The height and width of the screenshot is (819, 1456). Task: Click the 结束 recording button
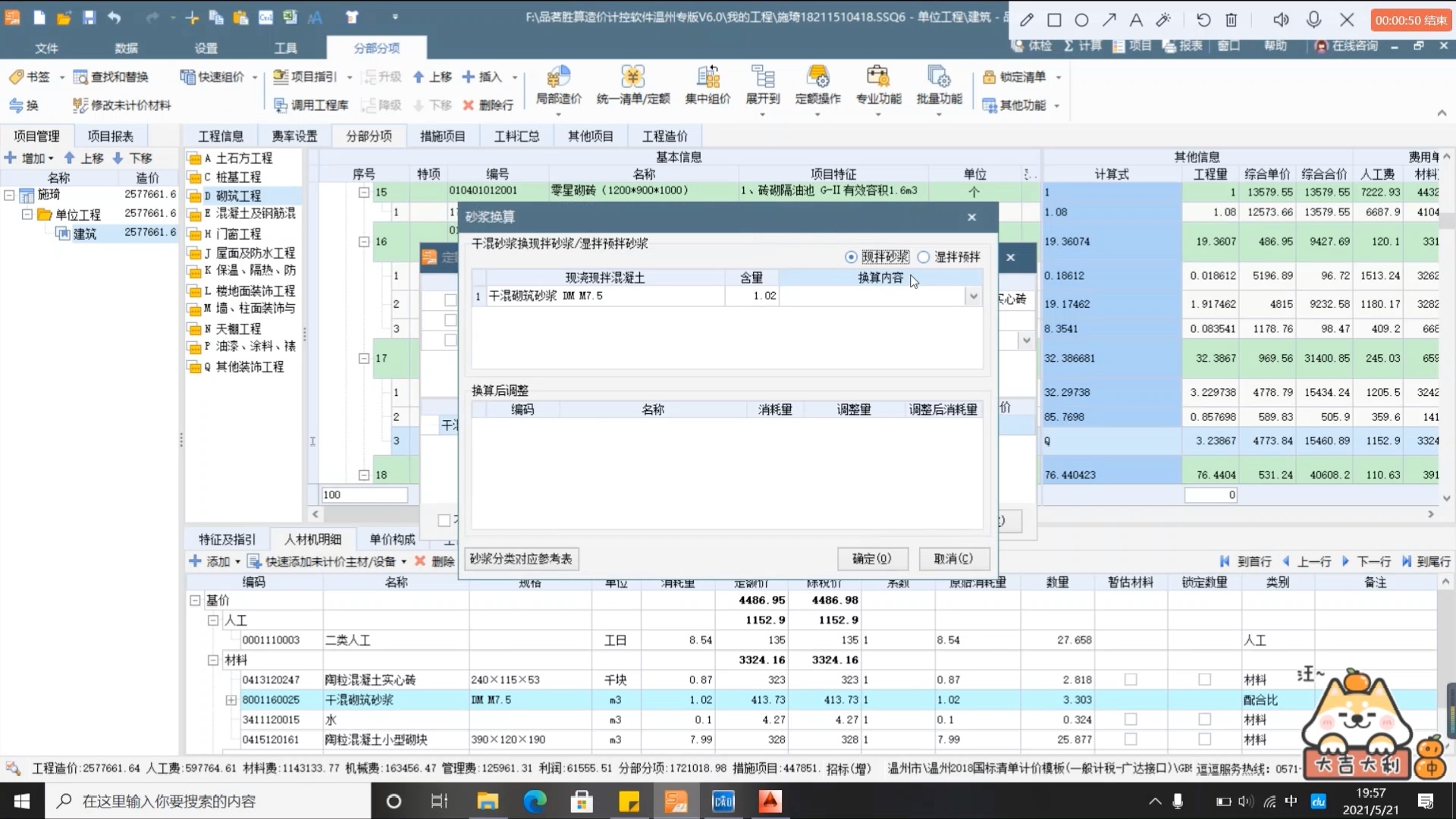tap(1411, 20)
